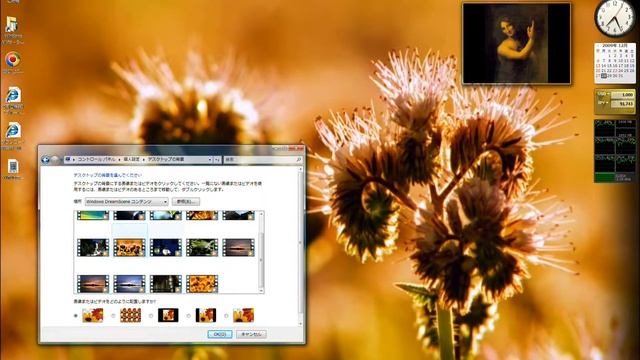This screenshot has height=360, width=640.
Task: Pick the dark night forest video thumbnail
Action: coord(165,284)
